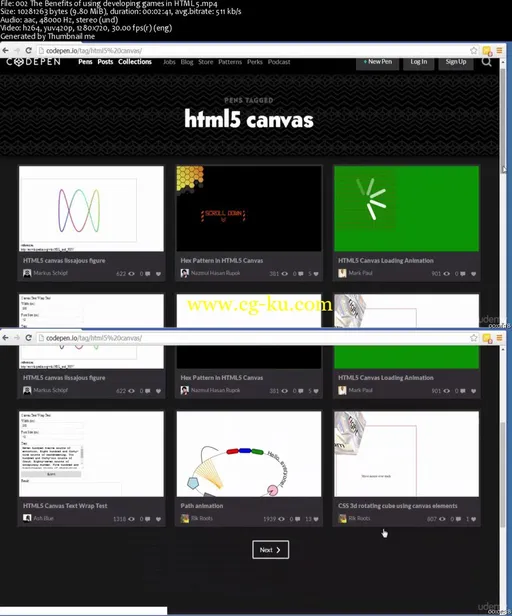Go to the Perks nav link
This screenshot has width=512, height=616.
click(255, 62)
